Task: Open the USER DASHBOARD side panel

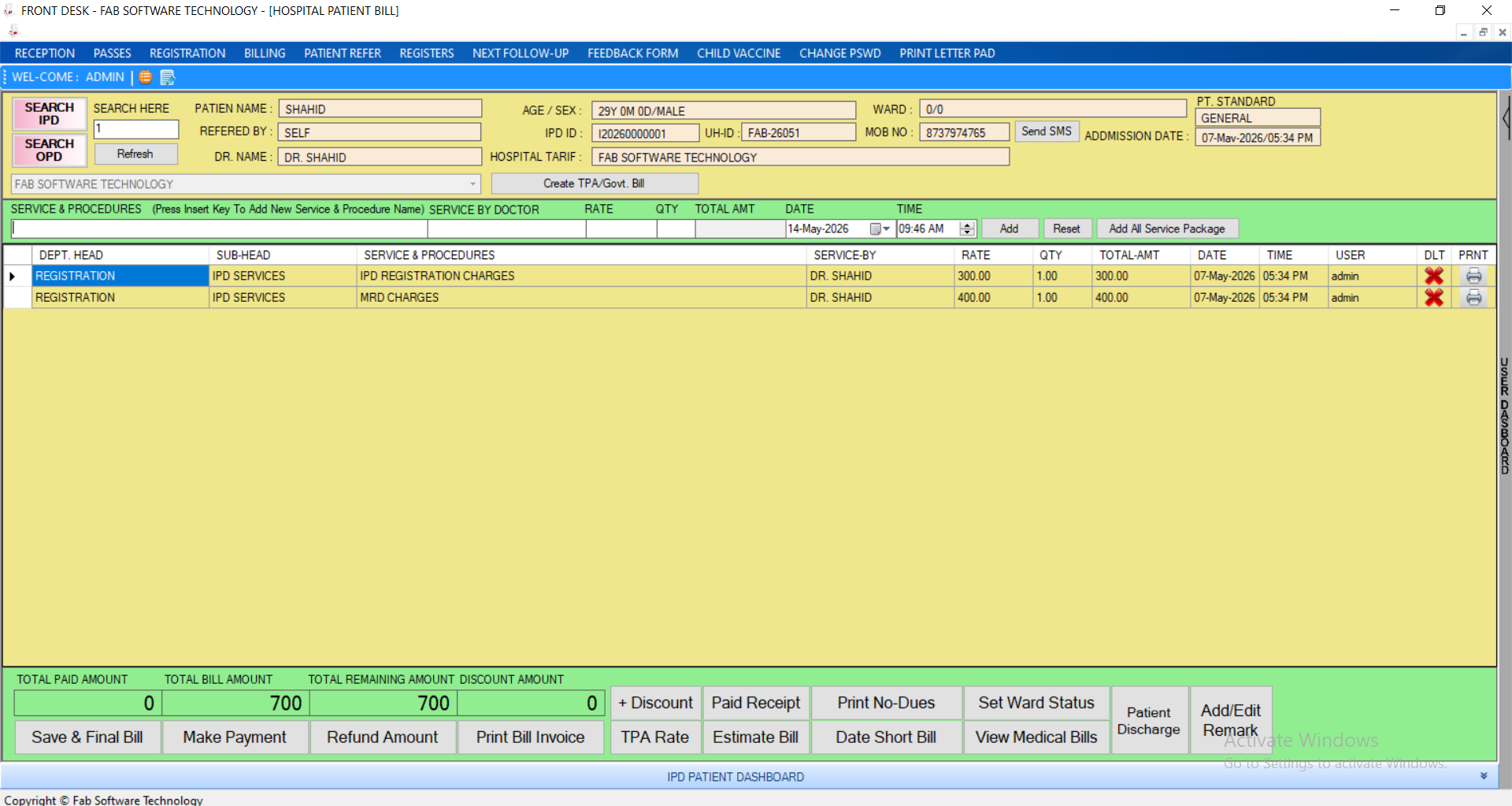Action: pyautogui.click(x=1504, y=416)
